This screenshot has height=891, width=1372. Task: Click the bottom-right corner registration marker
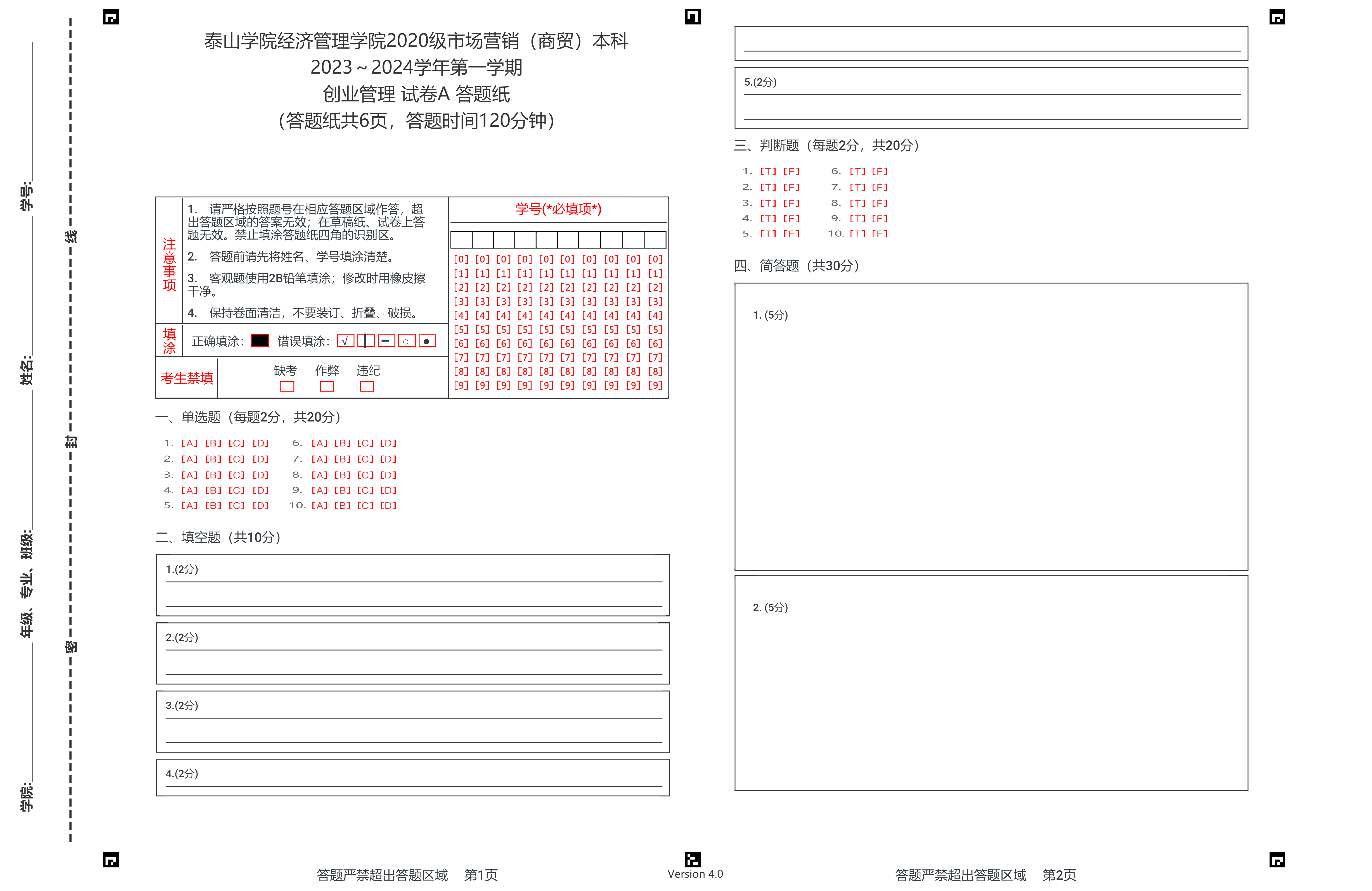pyautogui.click(x=1277, y=859)
